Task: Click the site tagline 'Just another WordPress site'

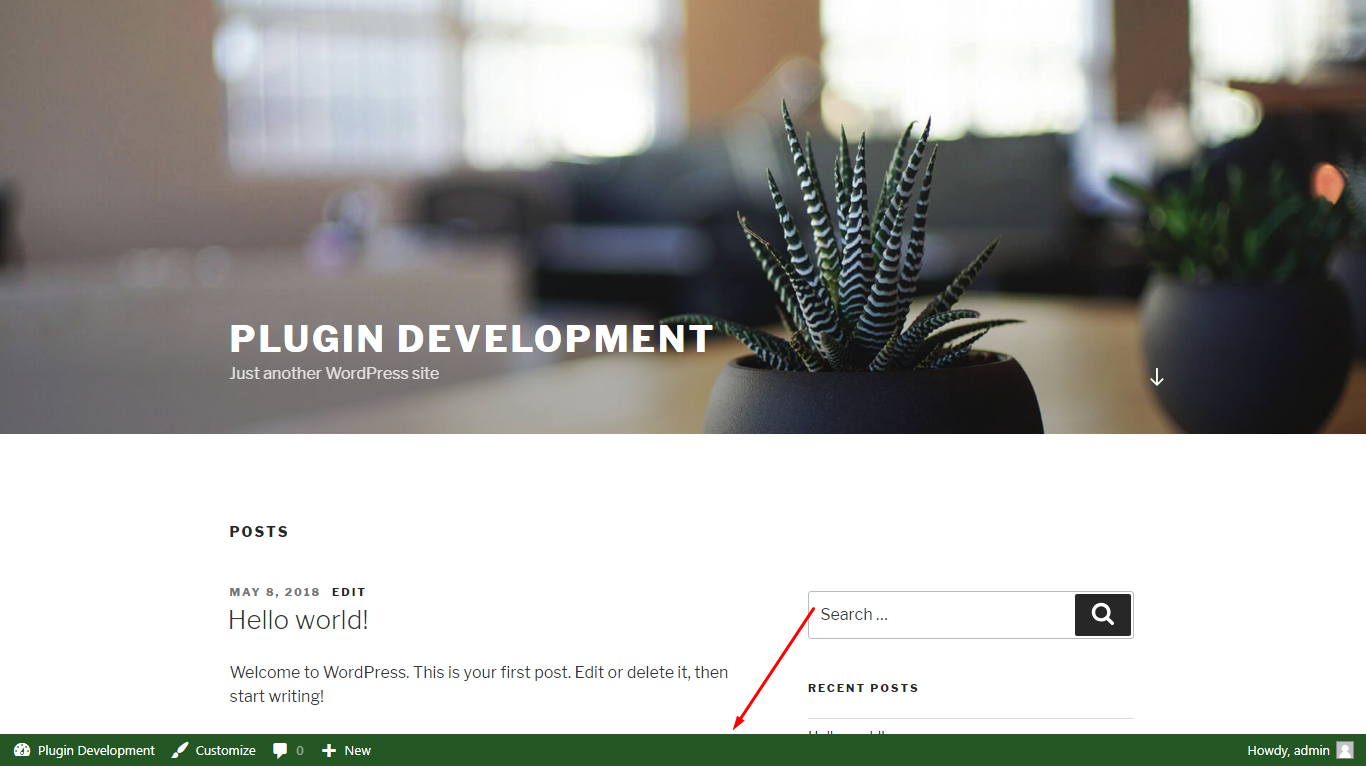Action: point(334,373)
